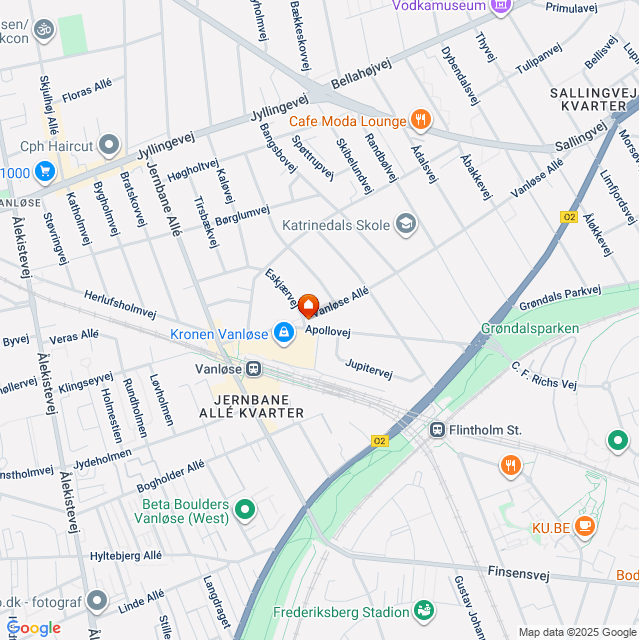Open Flintholm St. station icon

[437, 430]
